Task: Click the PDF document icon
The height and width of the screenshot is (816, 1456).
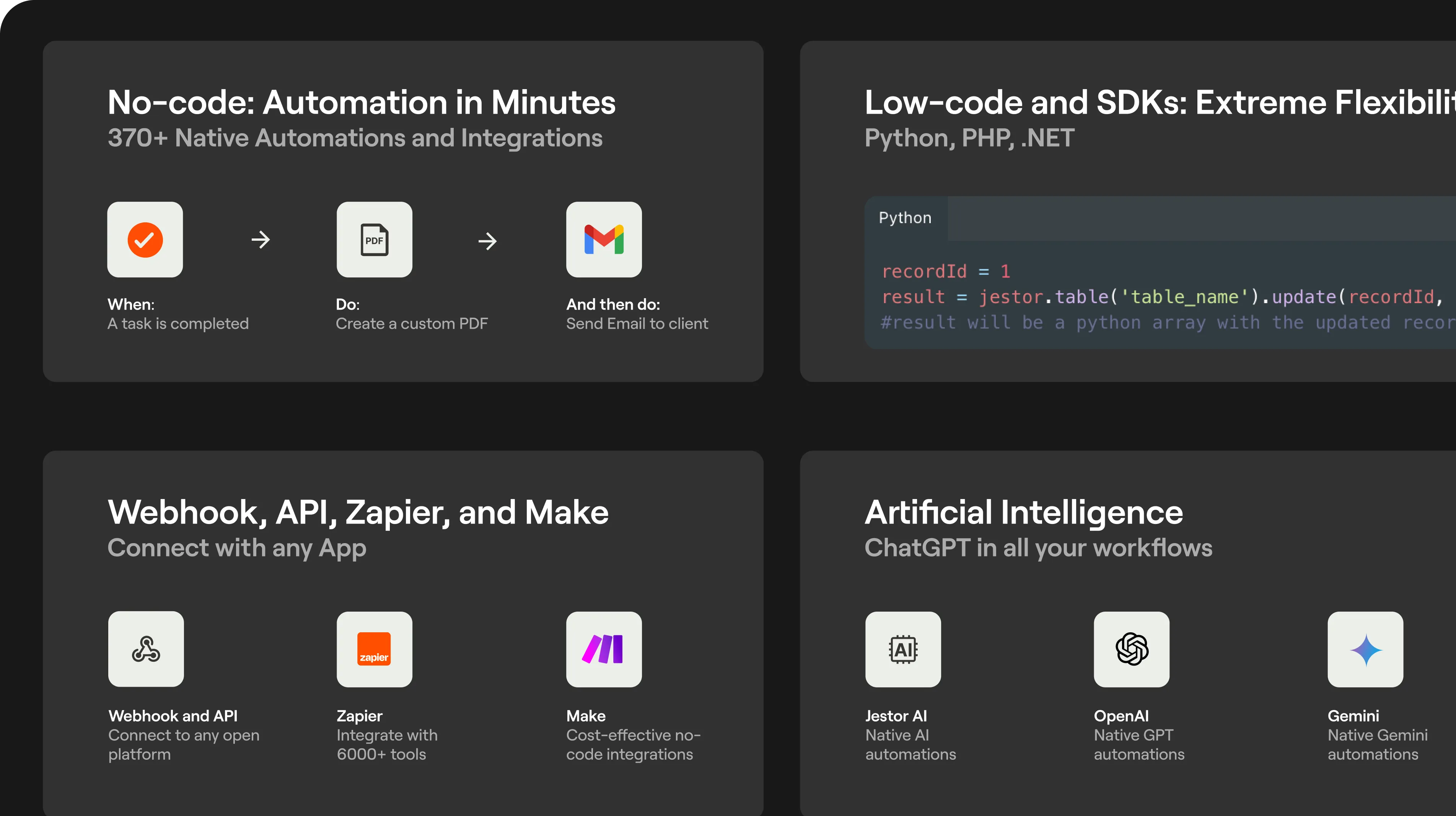Action: [374, 240]
